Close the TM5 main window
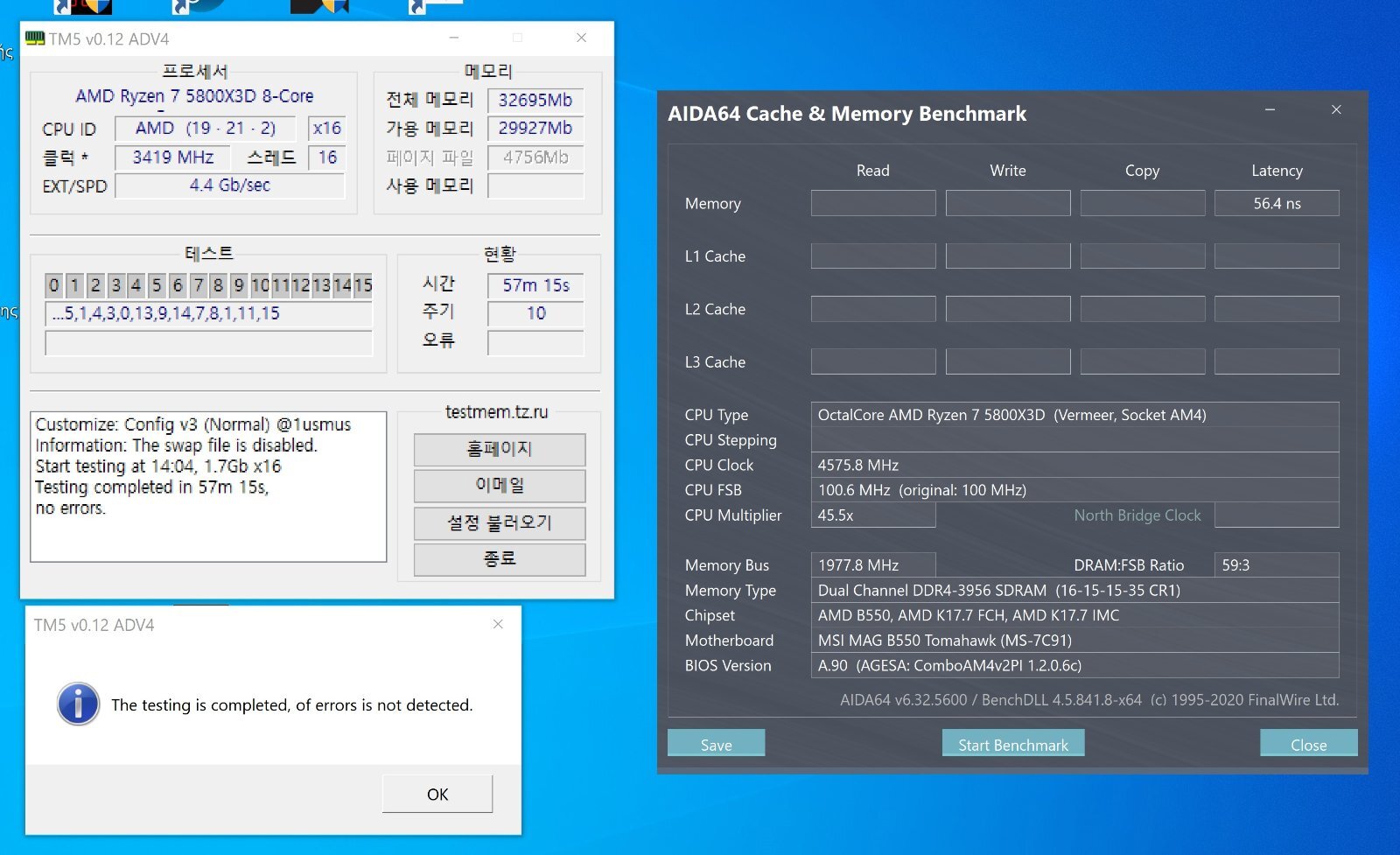This screenshot has width=1400, height=855. (x=581, y=38)
